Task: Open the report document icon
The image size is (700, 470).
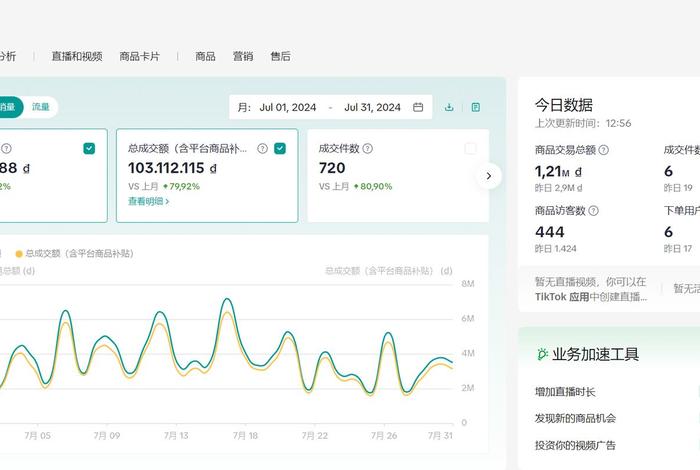Action: pyautogui.click(x=475, y=107)
